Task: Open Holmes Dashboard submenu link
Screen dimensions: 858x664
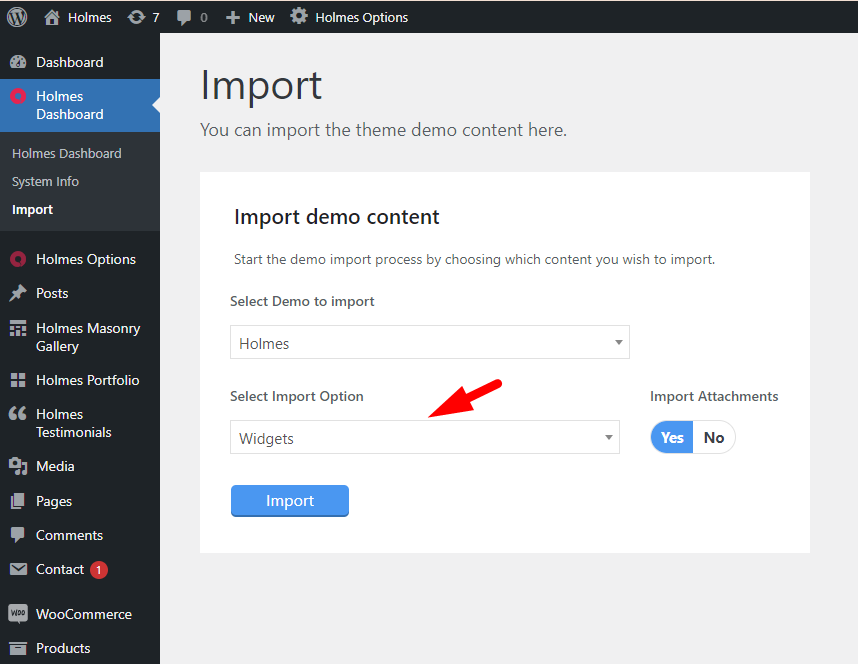Action: pos(67,153)
